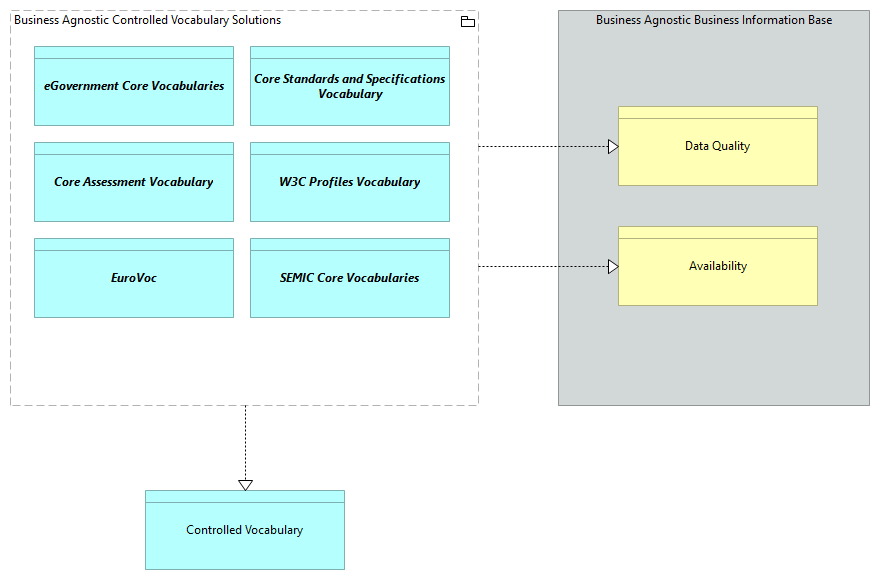Click the arrowhead pointing to Availability
The image size is (880, 580).
pos(613,267)
